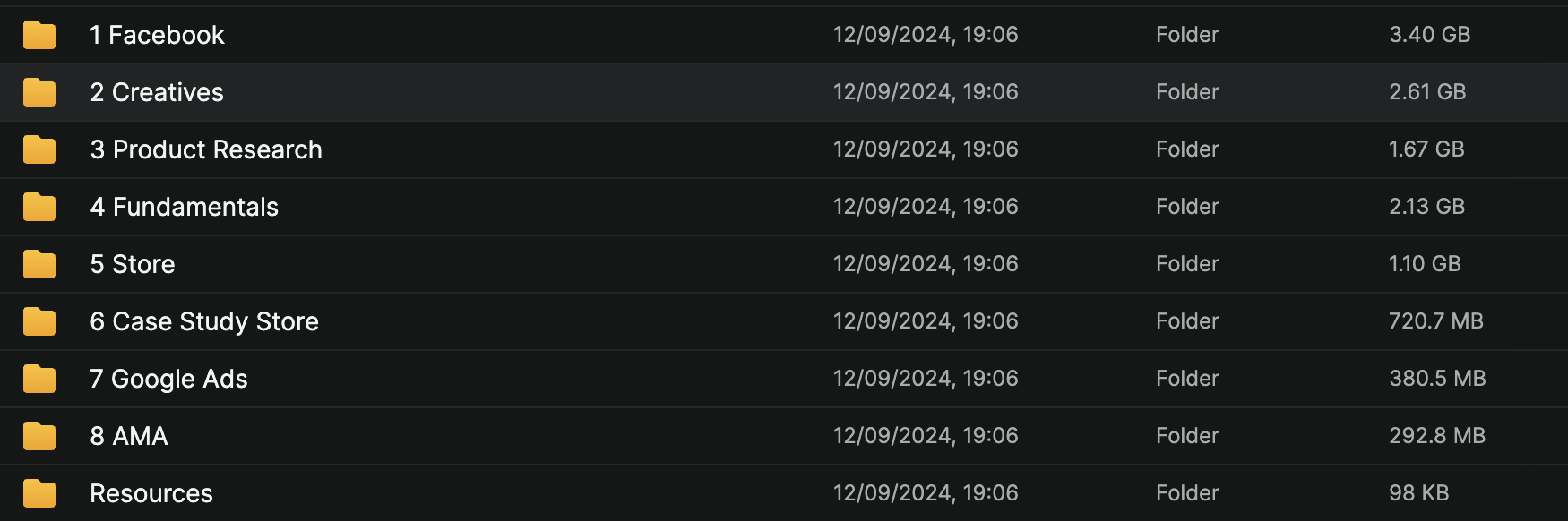
Task: Click the folder icon beside 2 Creatives
Action: tap(39, 92)
